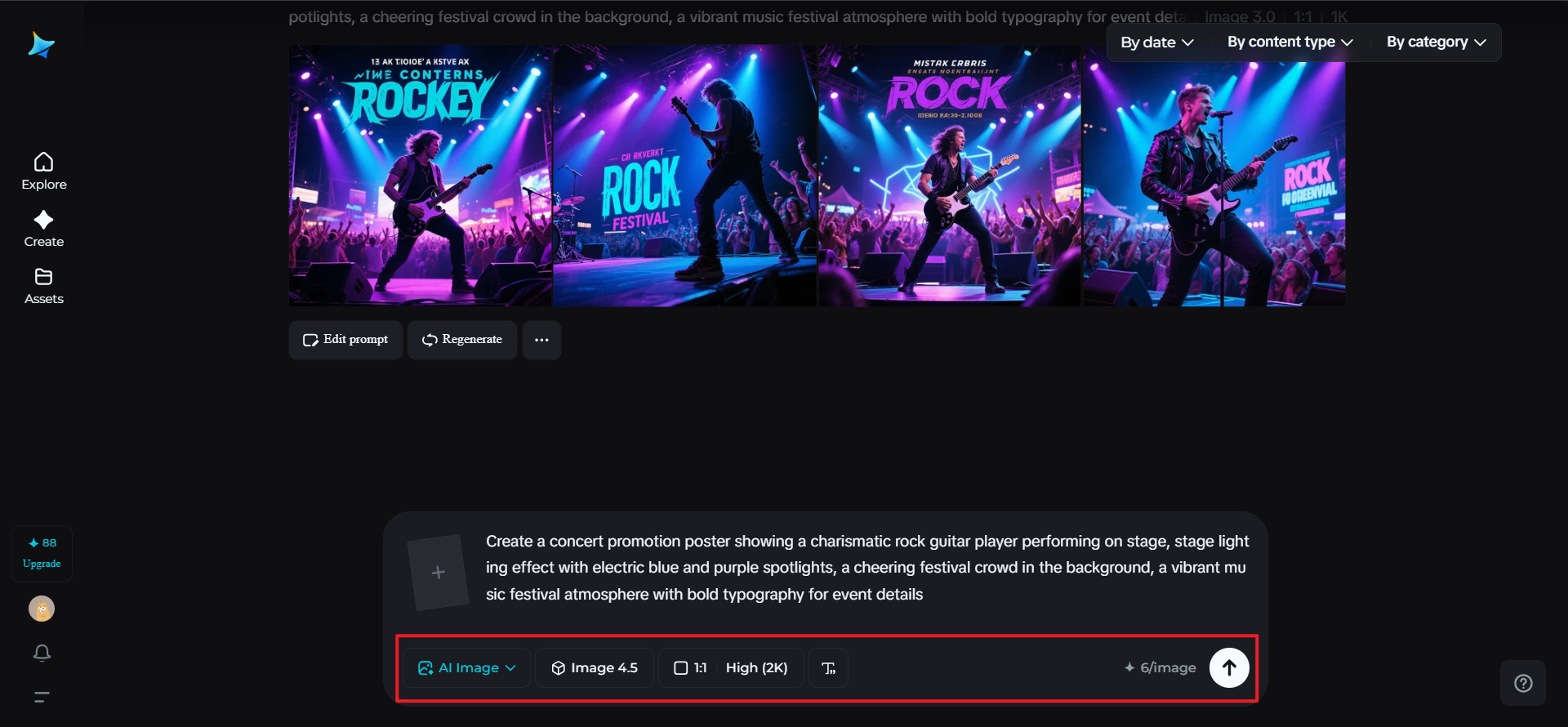Viewport: 1568px width, 727px height.
Task: Open the more options ellipsis menu
Action: pyautogui.click(x=541, y=340)
